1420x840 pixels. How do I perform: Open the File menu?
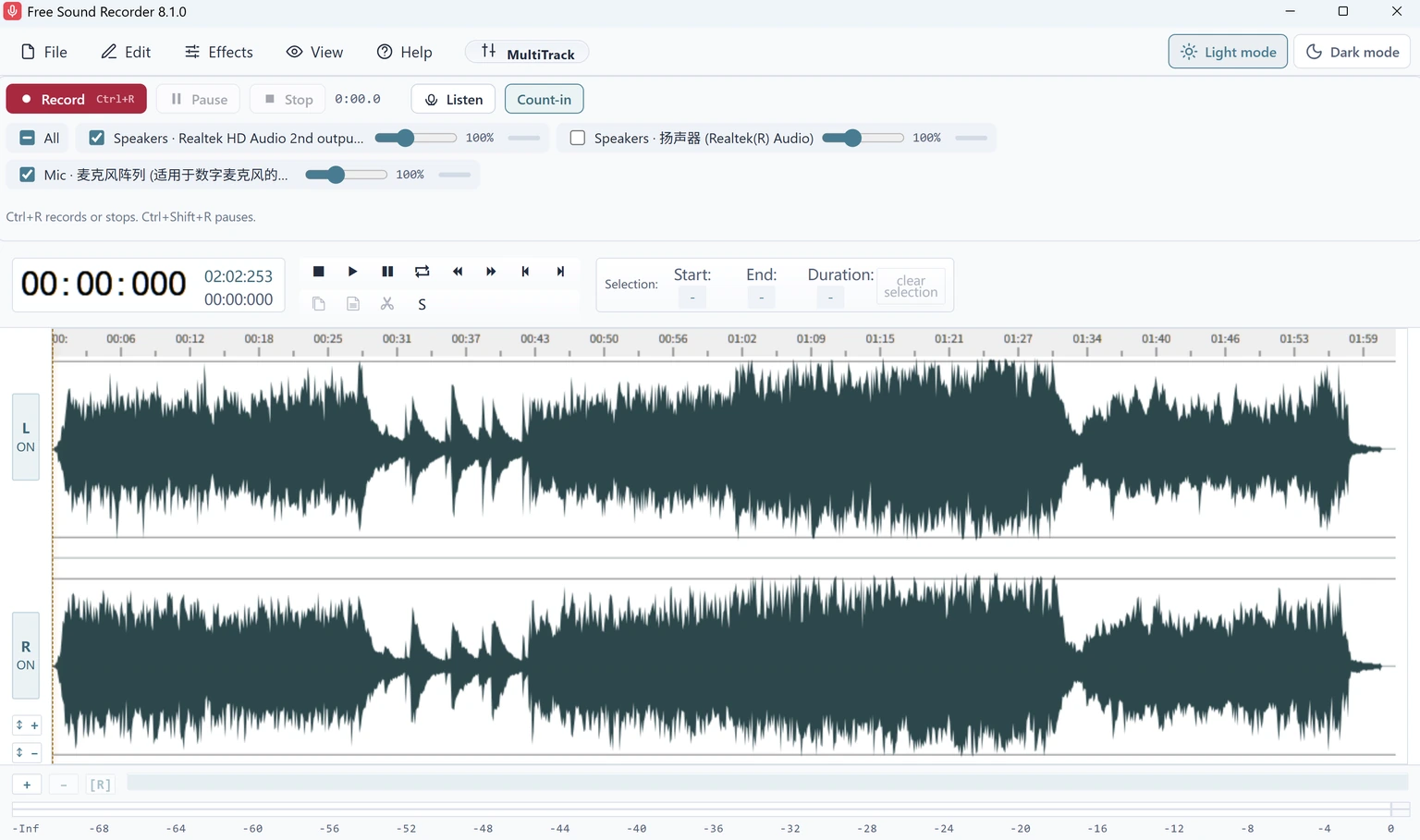pos(44,52)
